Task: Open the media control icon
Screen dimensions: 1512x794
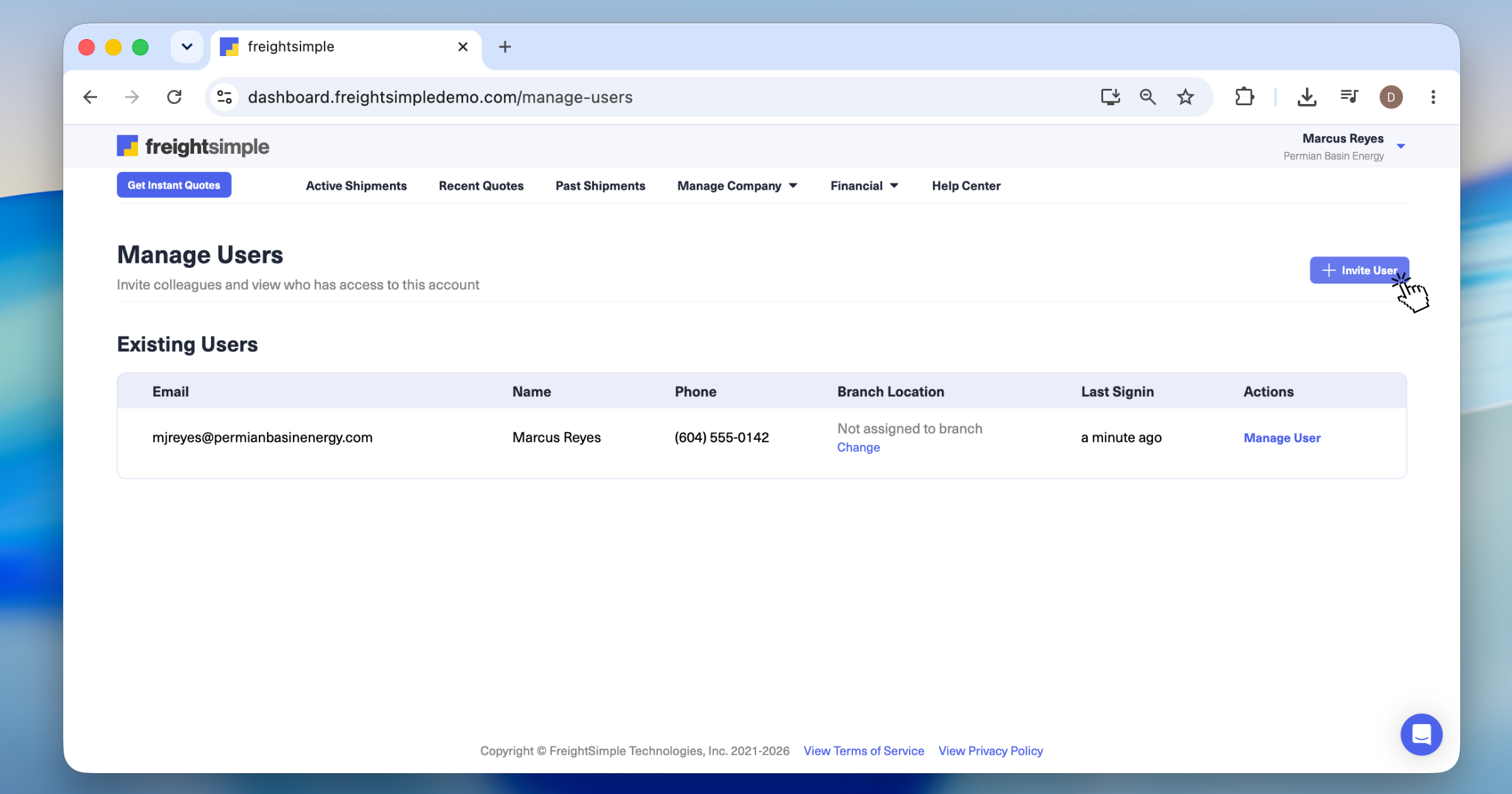Action: pos(1349,97)
